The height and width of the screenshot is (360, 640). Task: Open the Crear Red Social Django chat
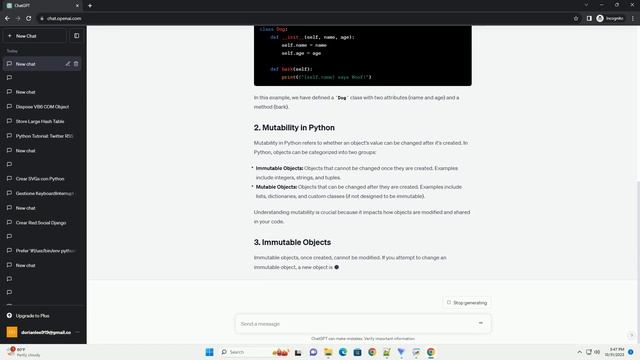pyautogui.click(x=41, y=223)
